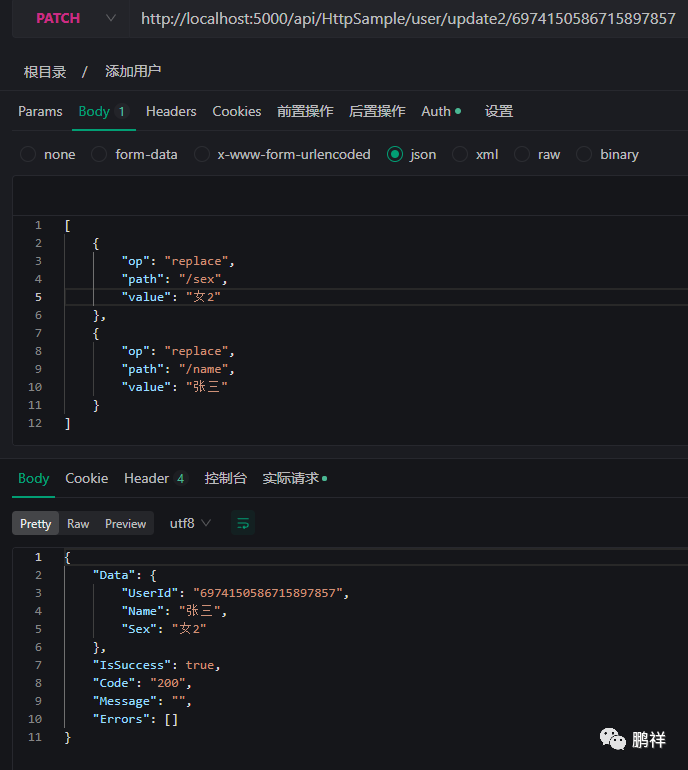Select the Preview response view
688x770 pixels.
click(125, 523)
